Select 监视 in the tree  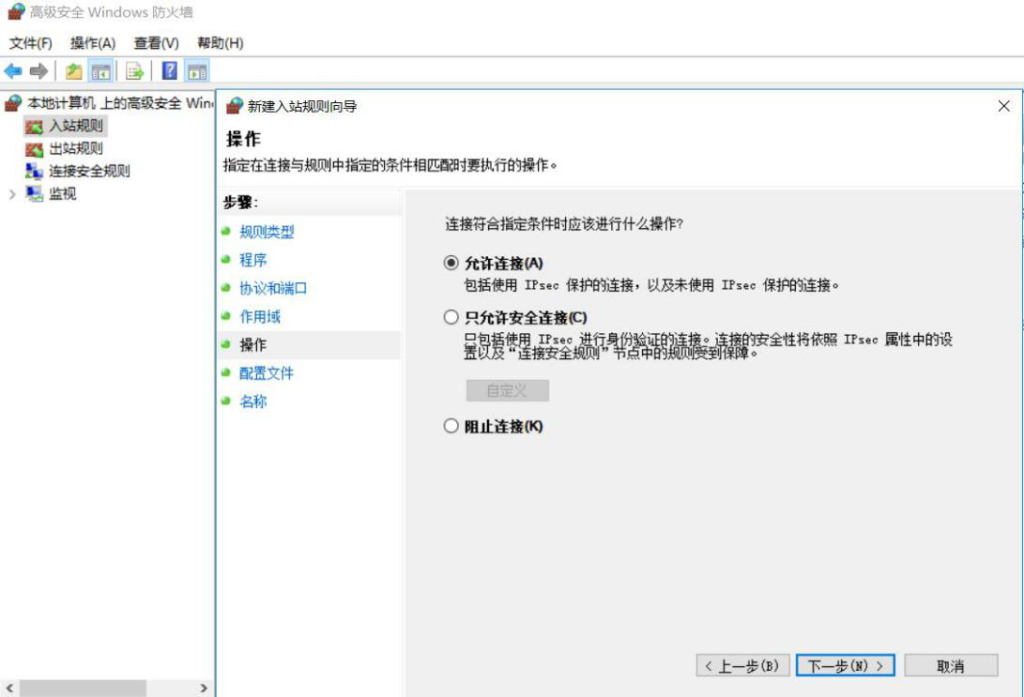click(63, 193)
